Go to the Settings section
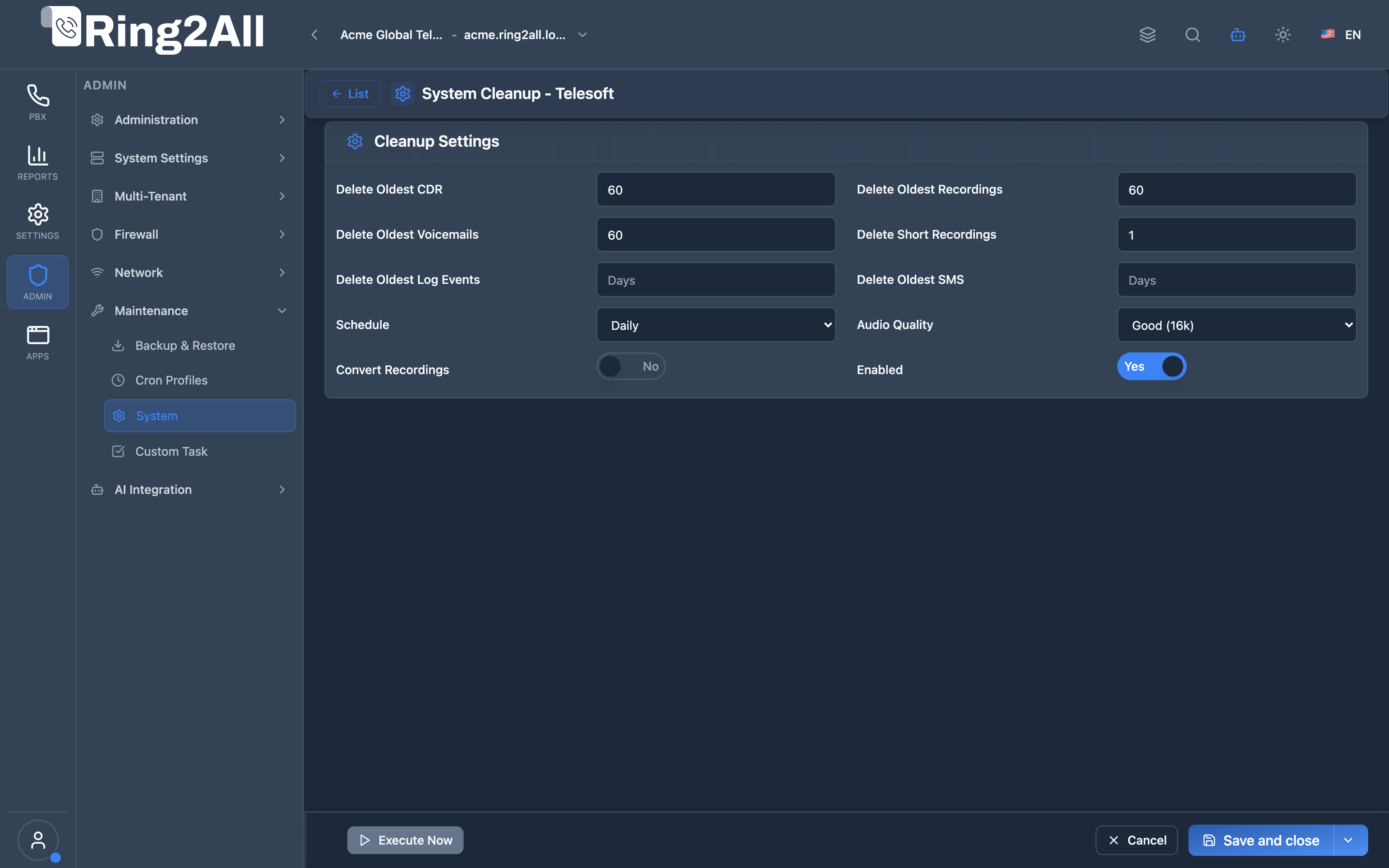Viewport: 1389px width, 868px height. 37,222
